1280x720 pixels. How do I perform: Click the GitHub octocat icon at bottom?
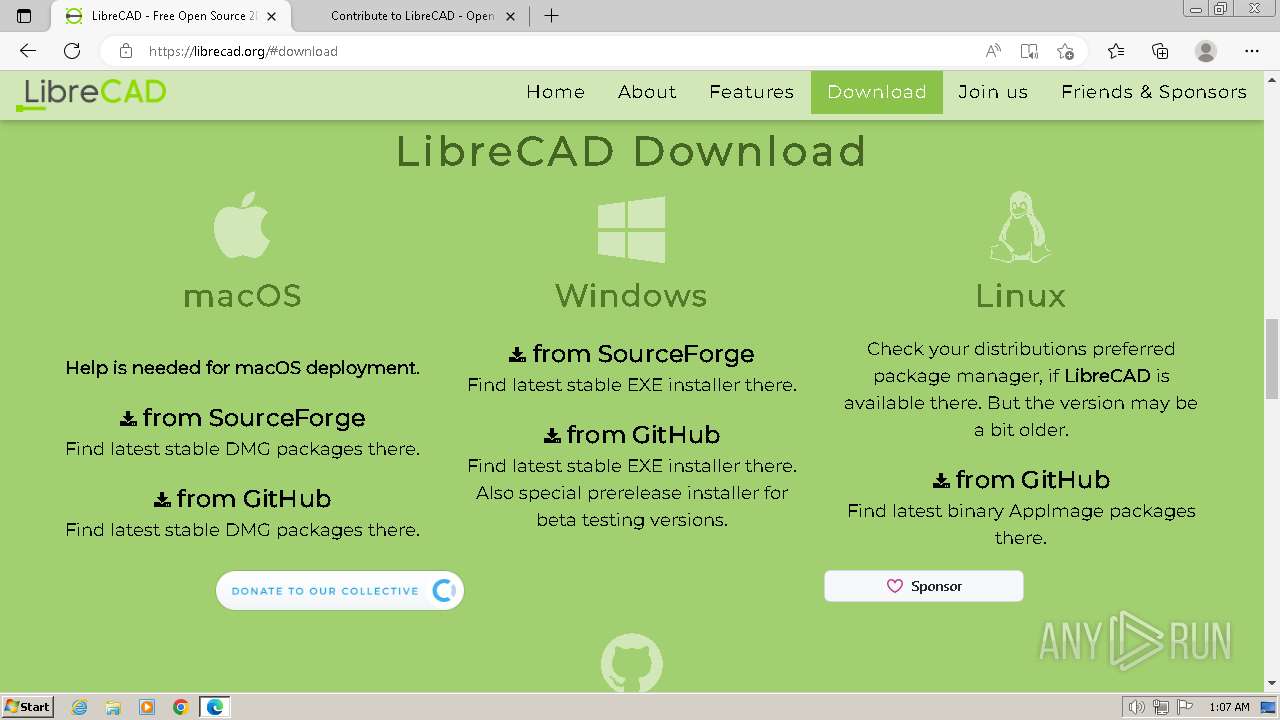pos(631,663)
